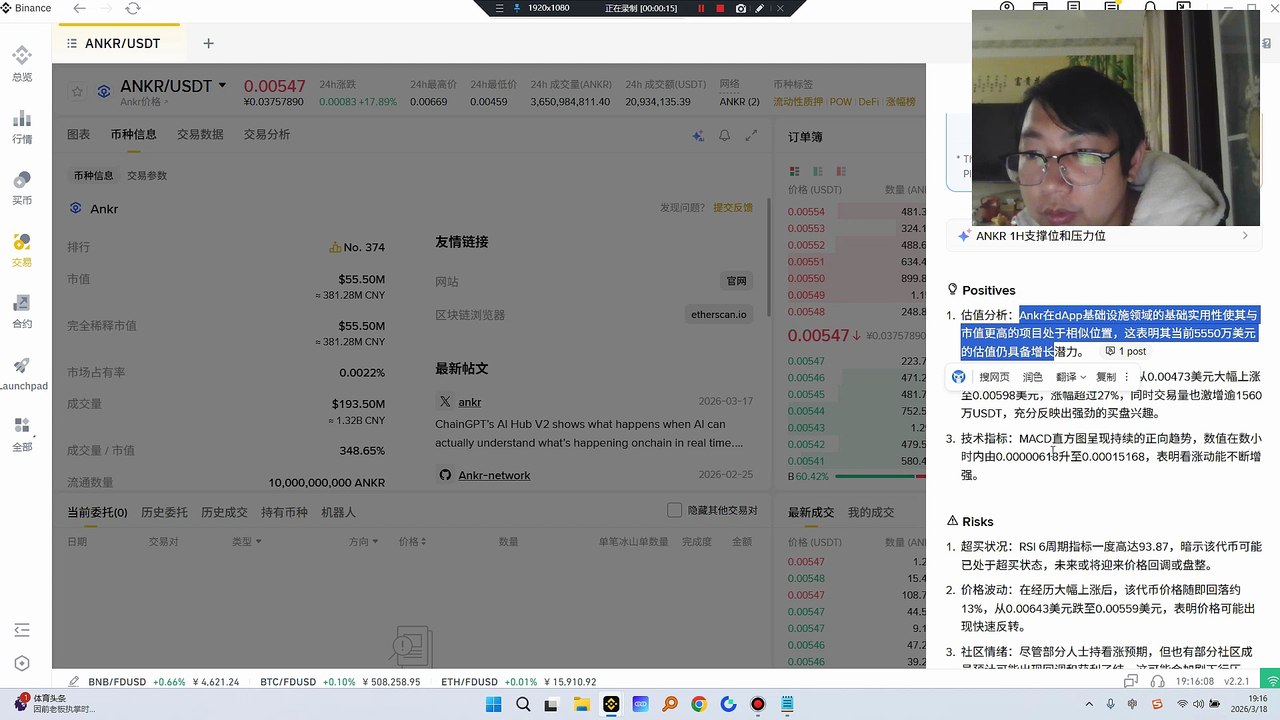Viewport: 1280px width, 720px height.
Task: Open more options in the selection popup
Action: 1129,377
